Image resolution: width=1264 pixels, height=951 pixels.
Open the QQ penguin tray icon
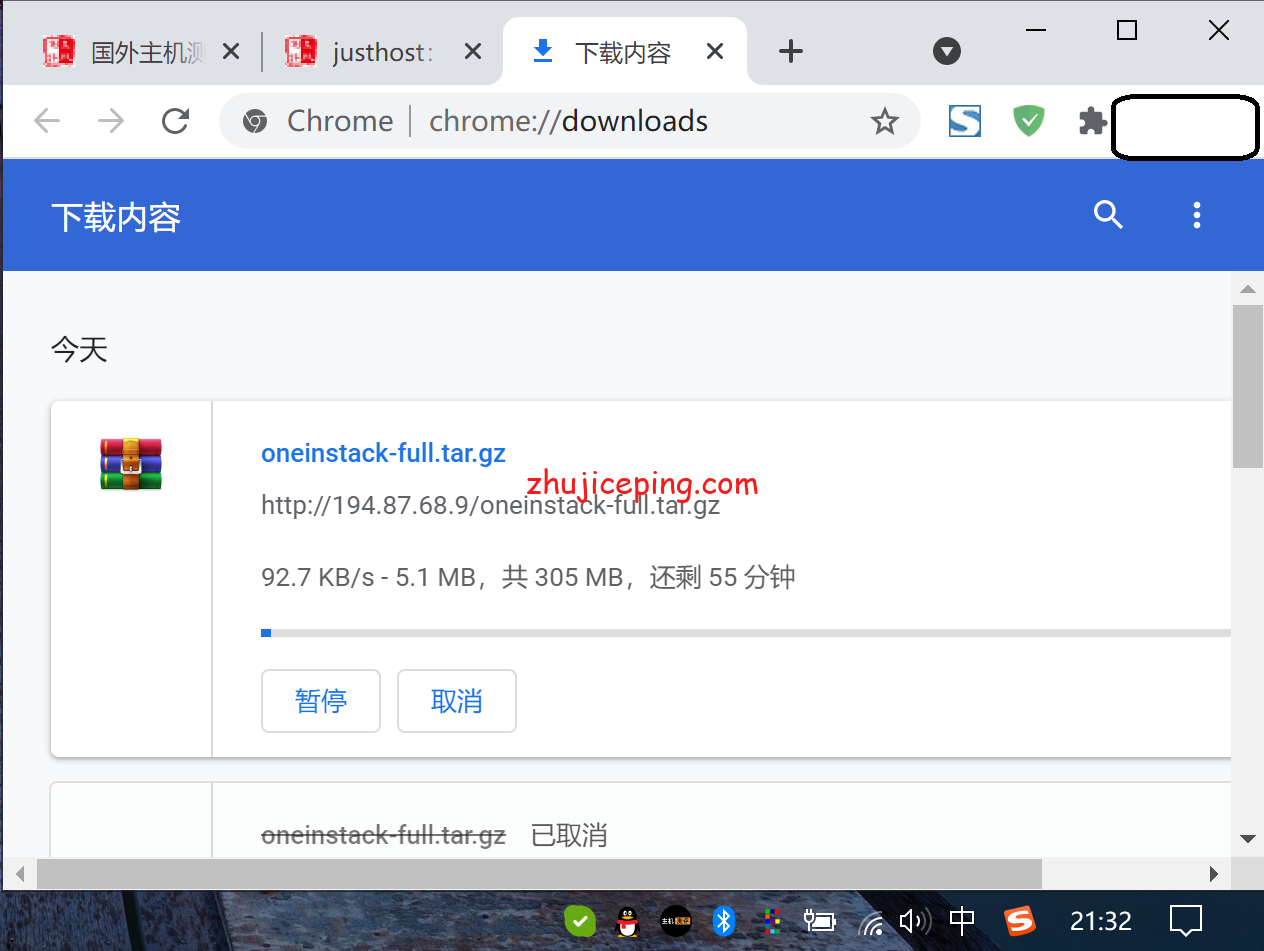click(x=627, y=921)
